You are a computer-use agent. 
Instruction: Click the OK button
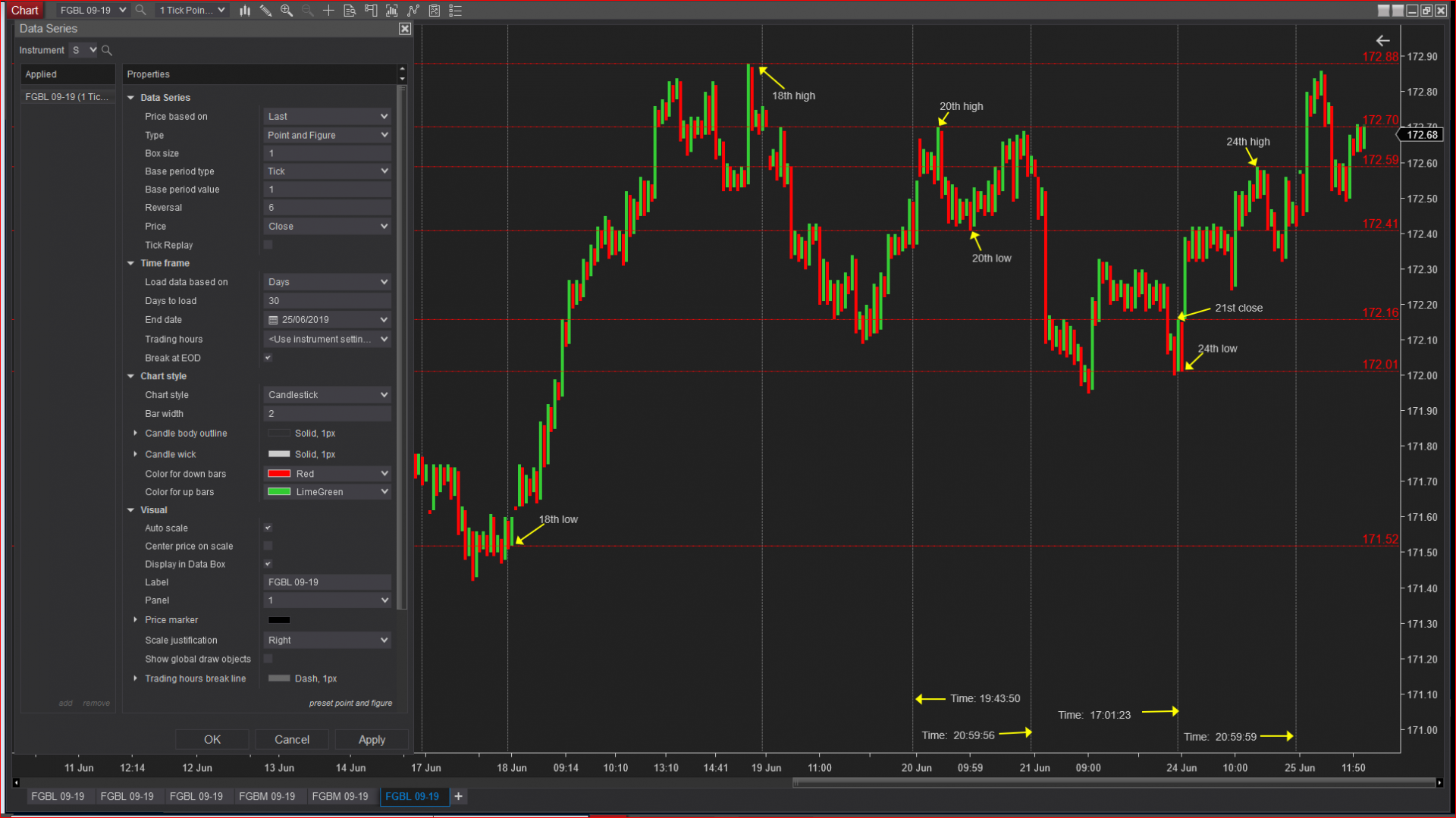point(212,740)
